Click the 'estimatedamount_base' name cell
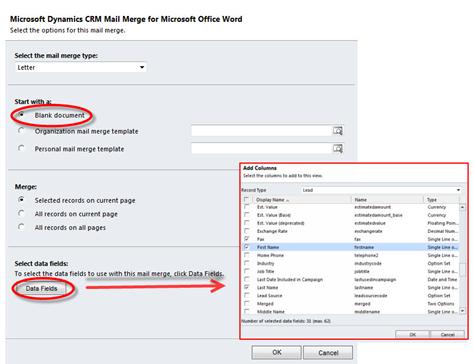Screen dimensions: 474x364 pyautogui.click(x=378, y=215)
